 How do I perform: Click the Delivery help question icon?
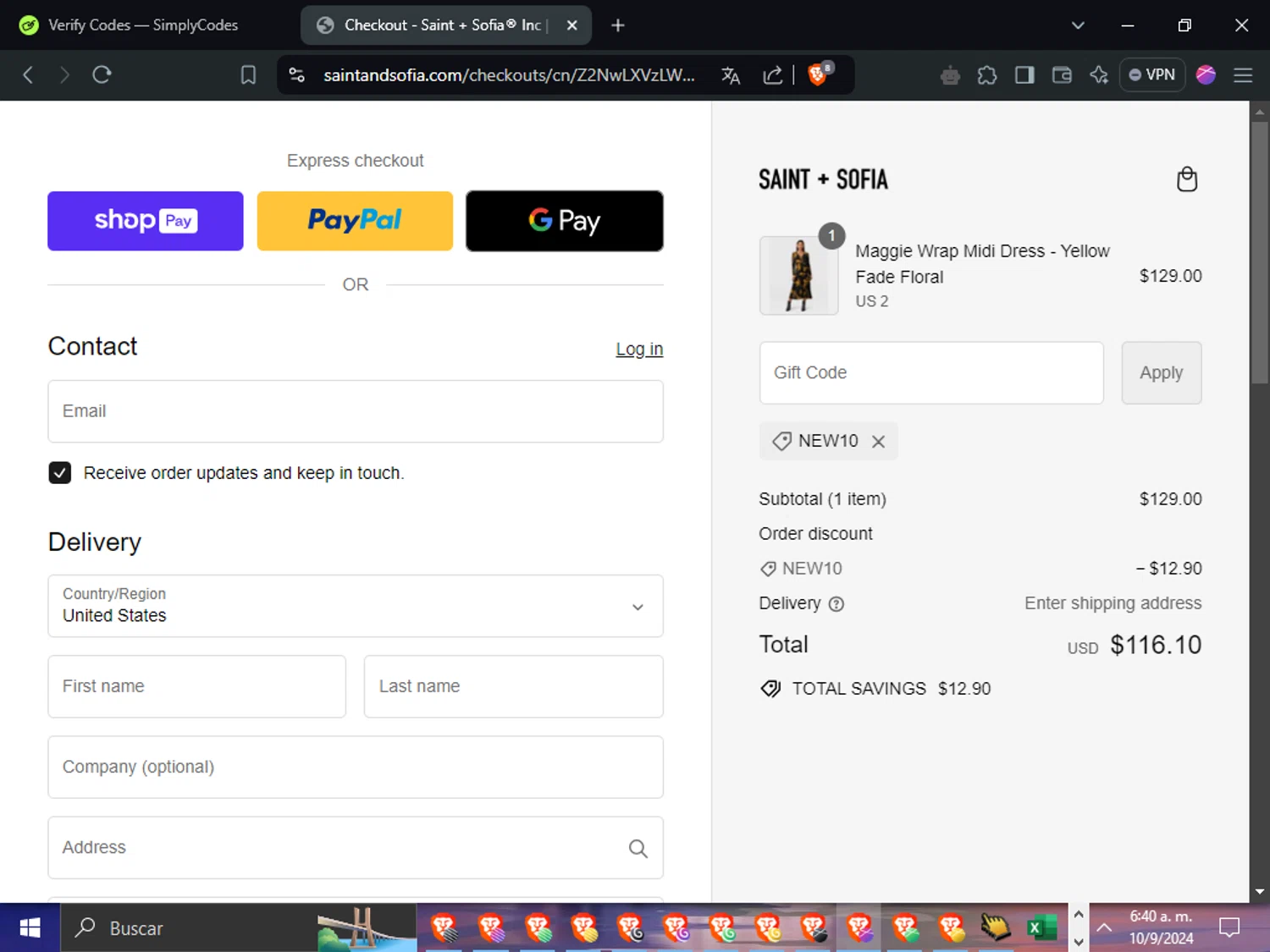pos(836,604)
